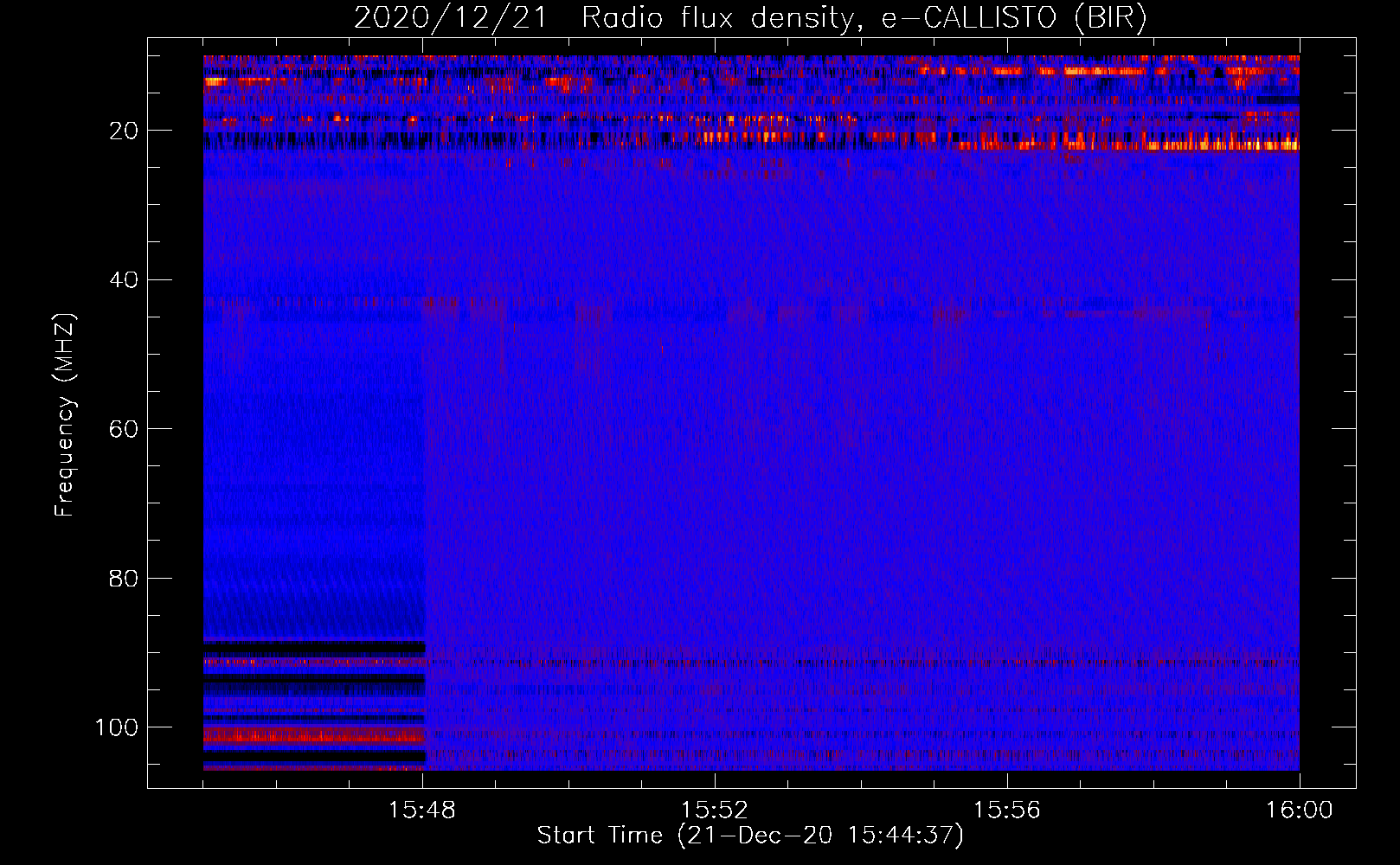Click the 80 MHz frequency tick label
The height and width of the screenshot is (865, 1400).
[124, 578]
